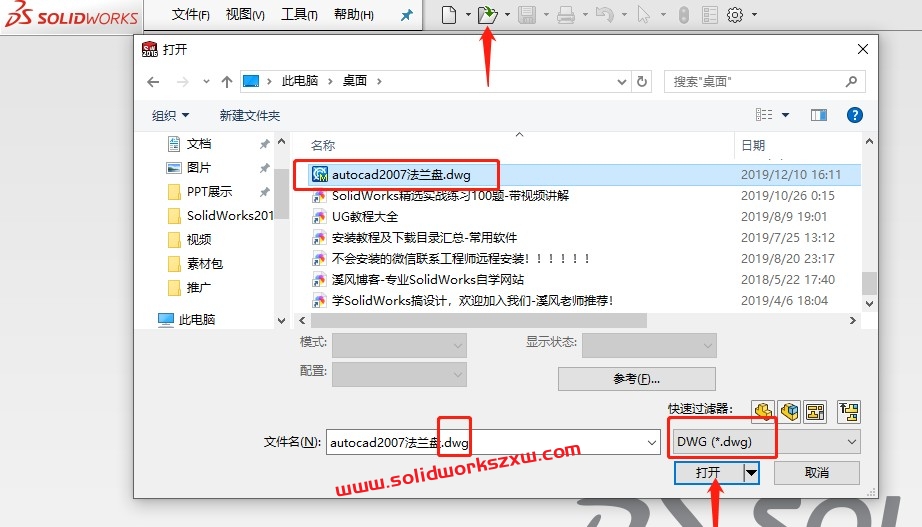Click the Save icon in SolidWorks toolbar
Viewport: 922px width, 527px height.
tap(527, 15)
